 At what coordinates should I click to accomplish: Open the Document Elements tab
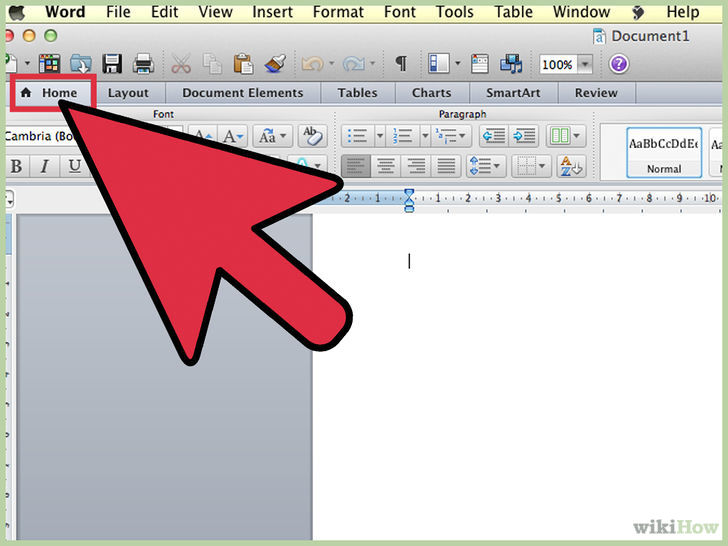tap(243, 93)
